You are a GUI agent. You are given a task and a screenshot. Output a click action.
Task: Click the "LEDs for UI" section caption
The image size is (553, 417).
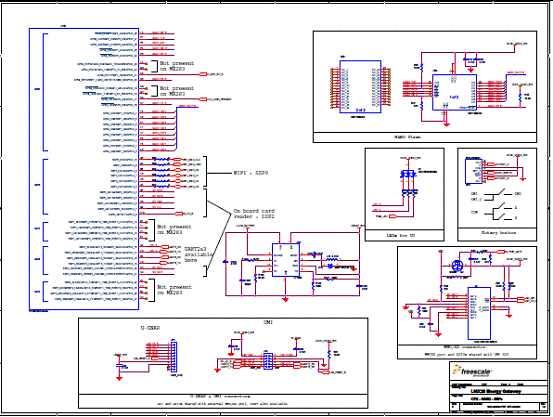401,235
